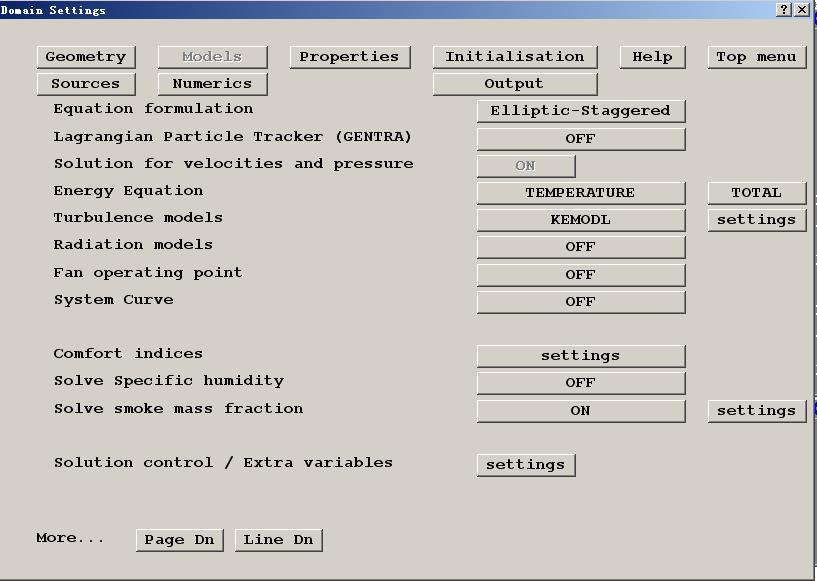The image size is (817, 581).
Task: Go to the Sources tab
Action: pos(85,84)
